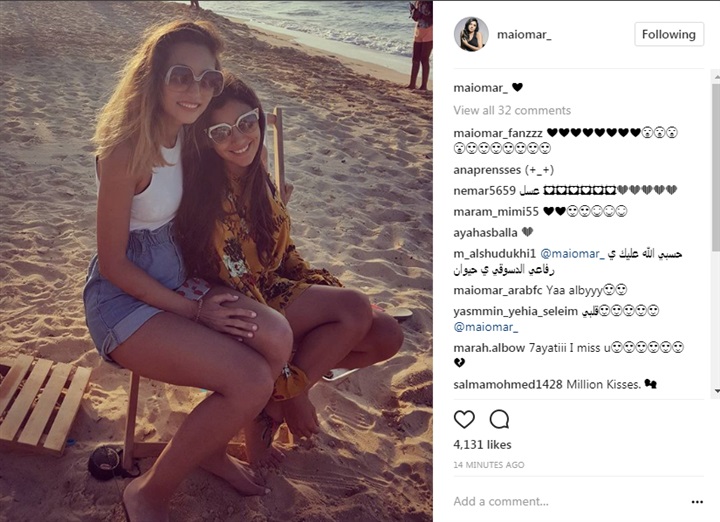The height and width of the screenshot is (522, 720).
Task: Visit anaprensses commenter profile
Action: click(487, 170)
